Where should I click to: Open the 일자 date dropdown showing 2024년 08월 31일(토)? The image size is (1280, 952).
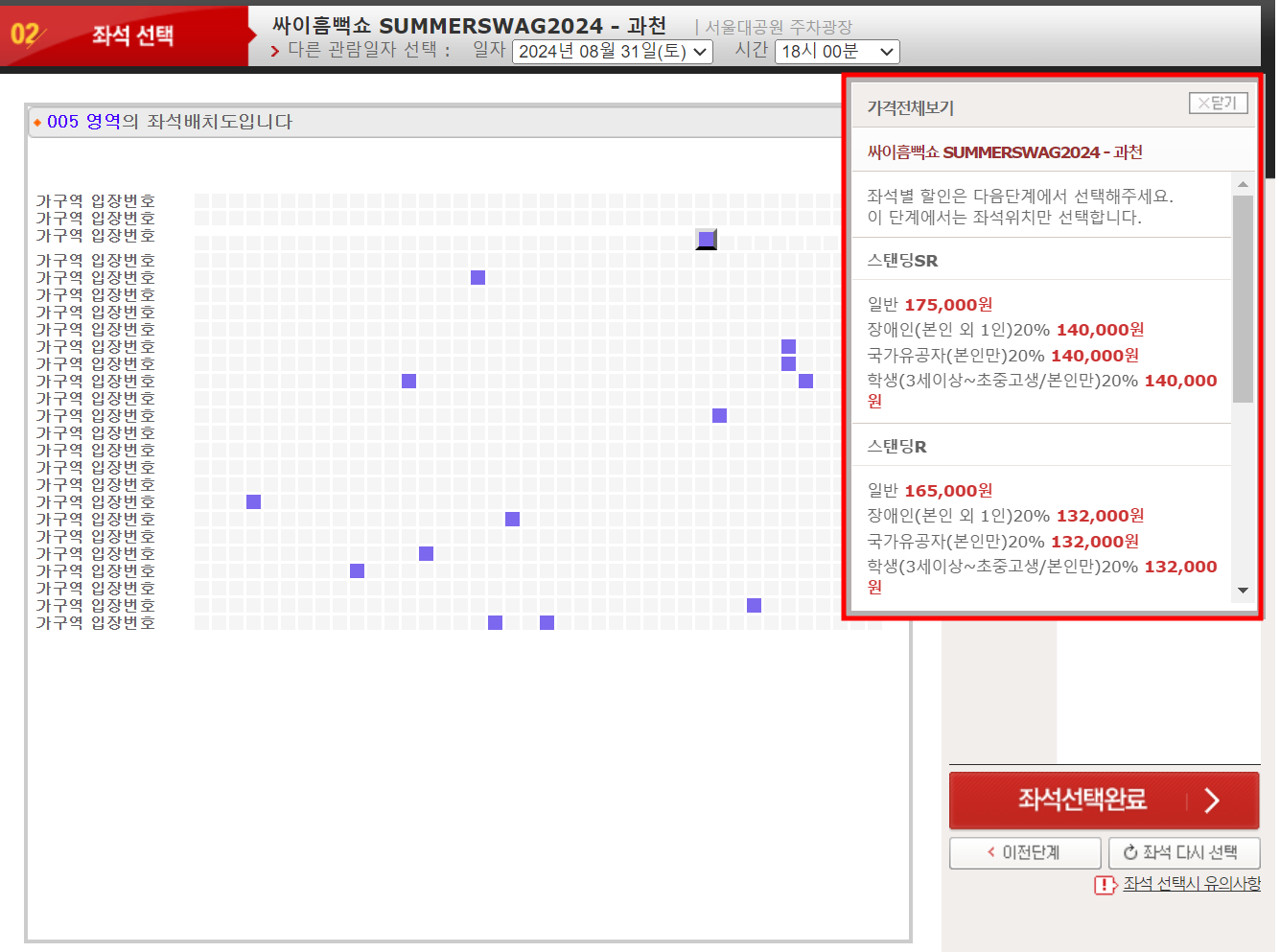613,52
